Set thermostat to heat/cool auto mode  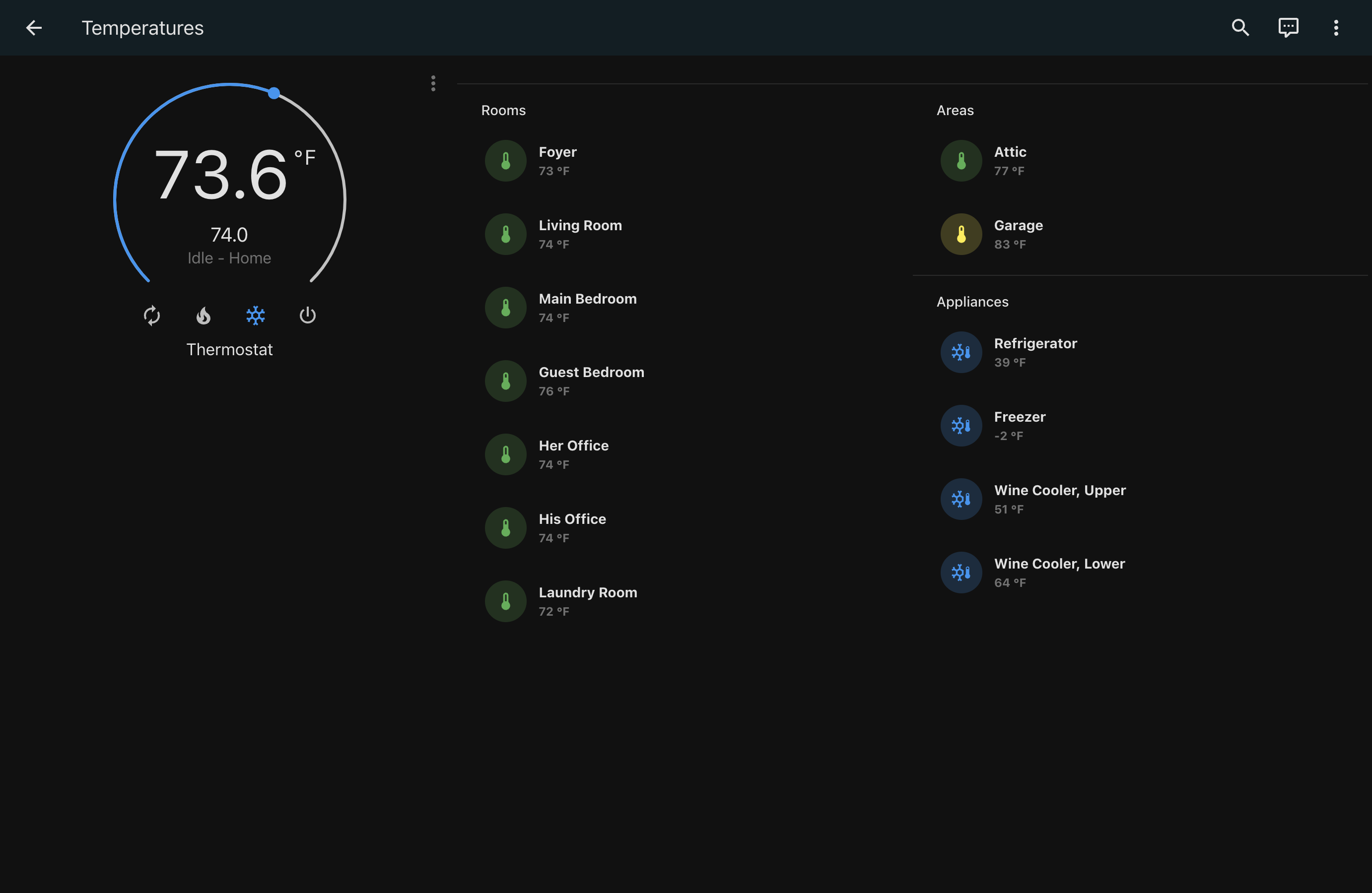tap(151, 315)
